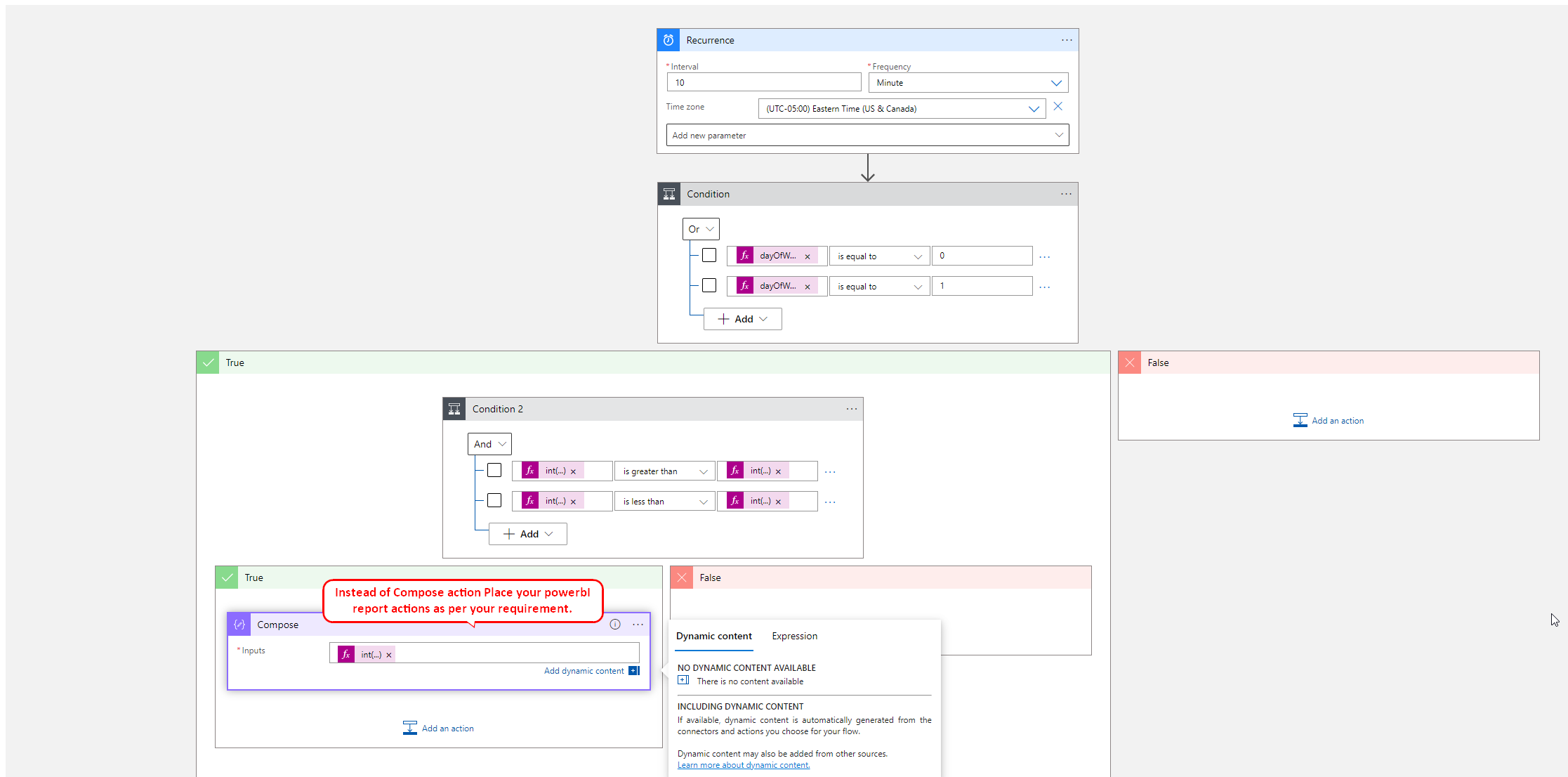Click the fx icon on the dayOfW token
This screenshot has height=777, width=1568.
(744, 255)
